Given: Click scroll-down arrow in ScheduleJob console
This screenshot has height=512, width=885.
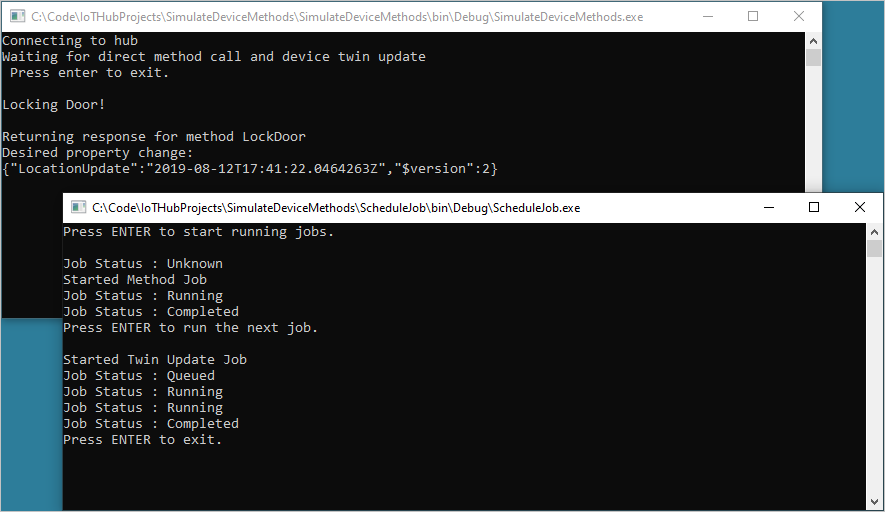Looking at the screenshot, I should click(x=874, y=502).
